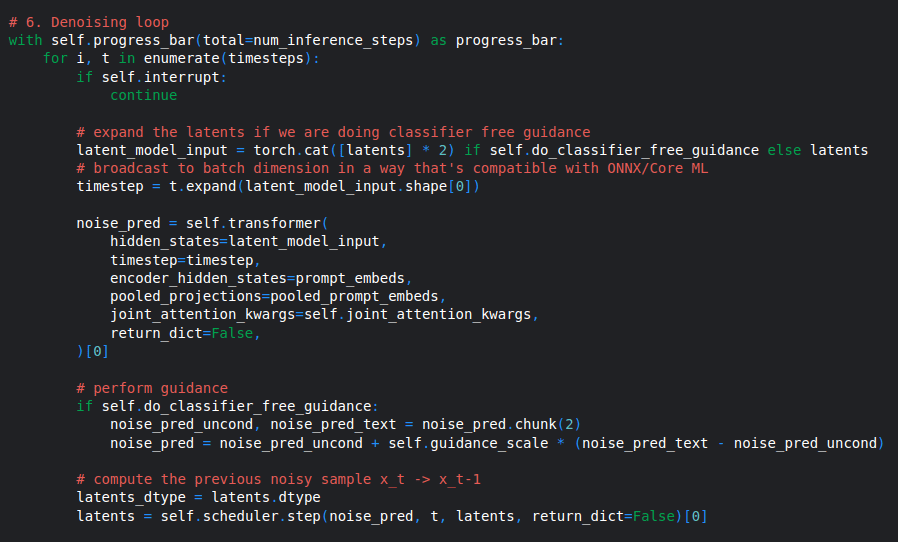Click 'total=num_inference_steps' argument
Viewport: 898px width, 542px height.
[x=308, y=41]
